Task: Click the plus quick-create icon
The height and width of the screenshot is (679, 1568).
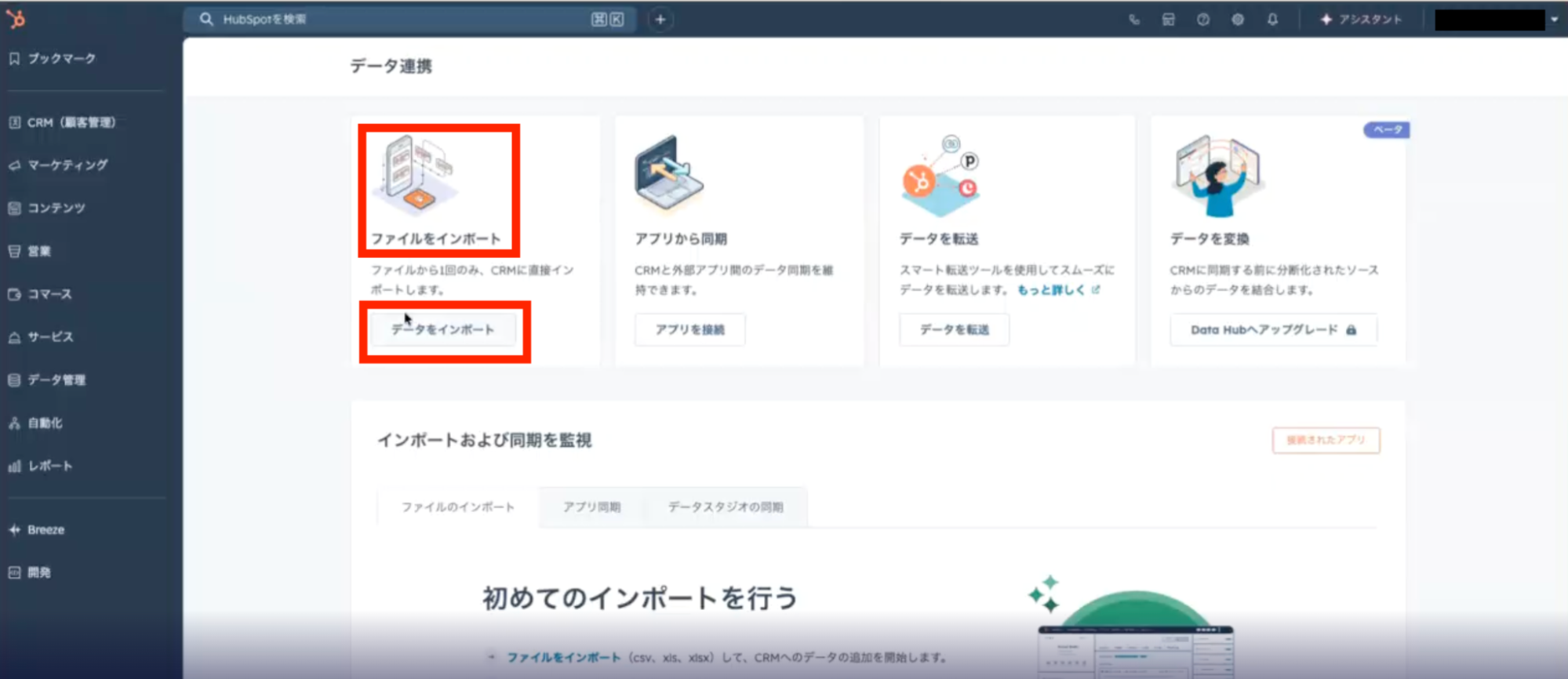Action: pos(660,20)
